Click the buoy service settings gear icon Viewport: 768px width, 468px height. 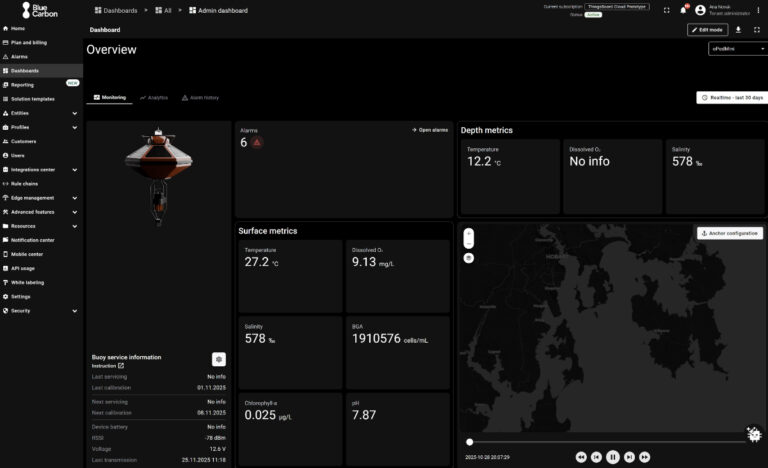coord(219,359)
